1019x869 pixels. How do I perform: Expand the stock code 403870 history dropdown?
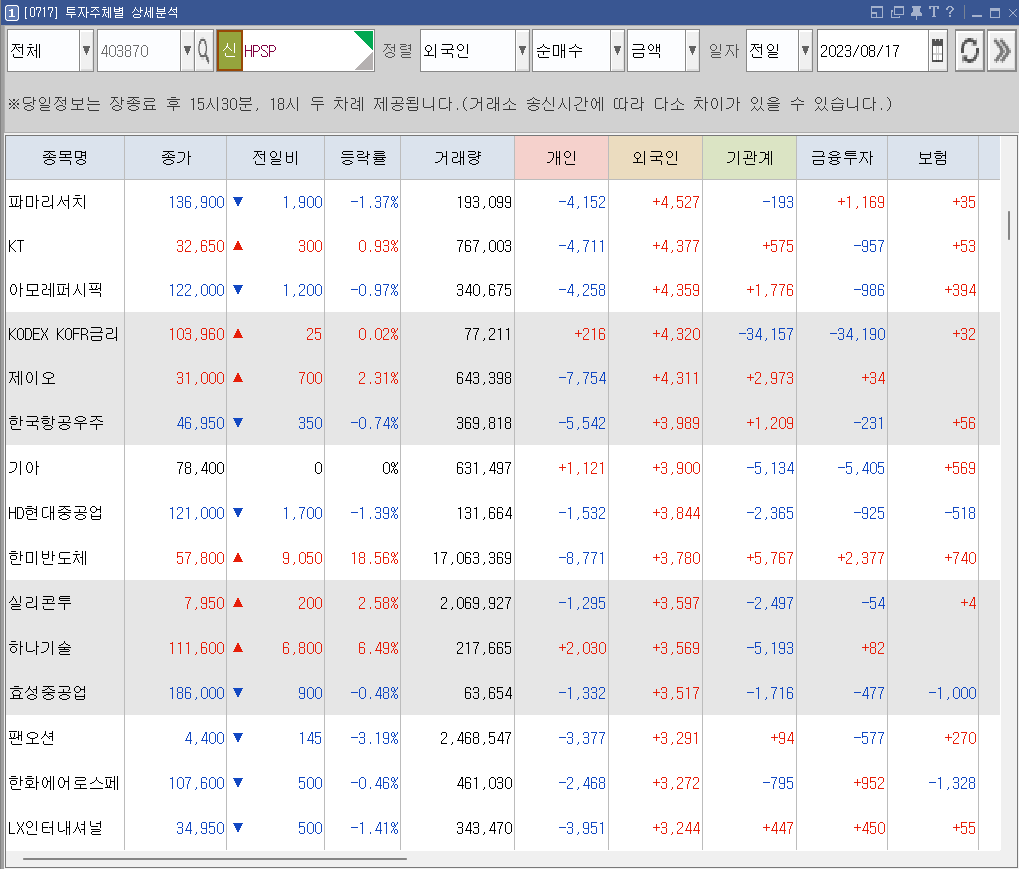(187, 50)
